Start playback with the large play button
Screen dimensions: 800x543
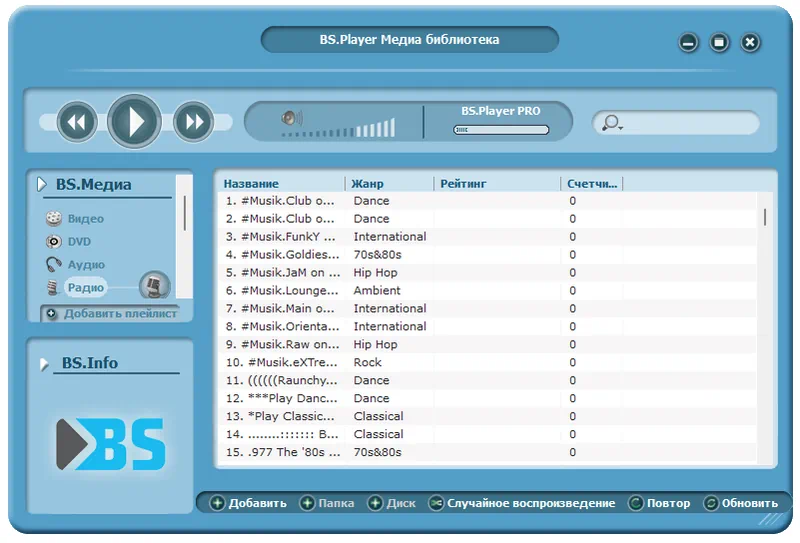[x=134, y=121]
